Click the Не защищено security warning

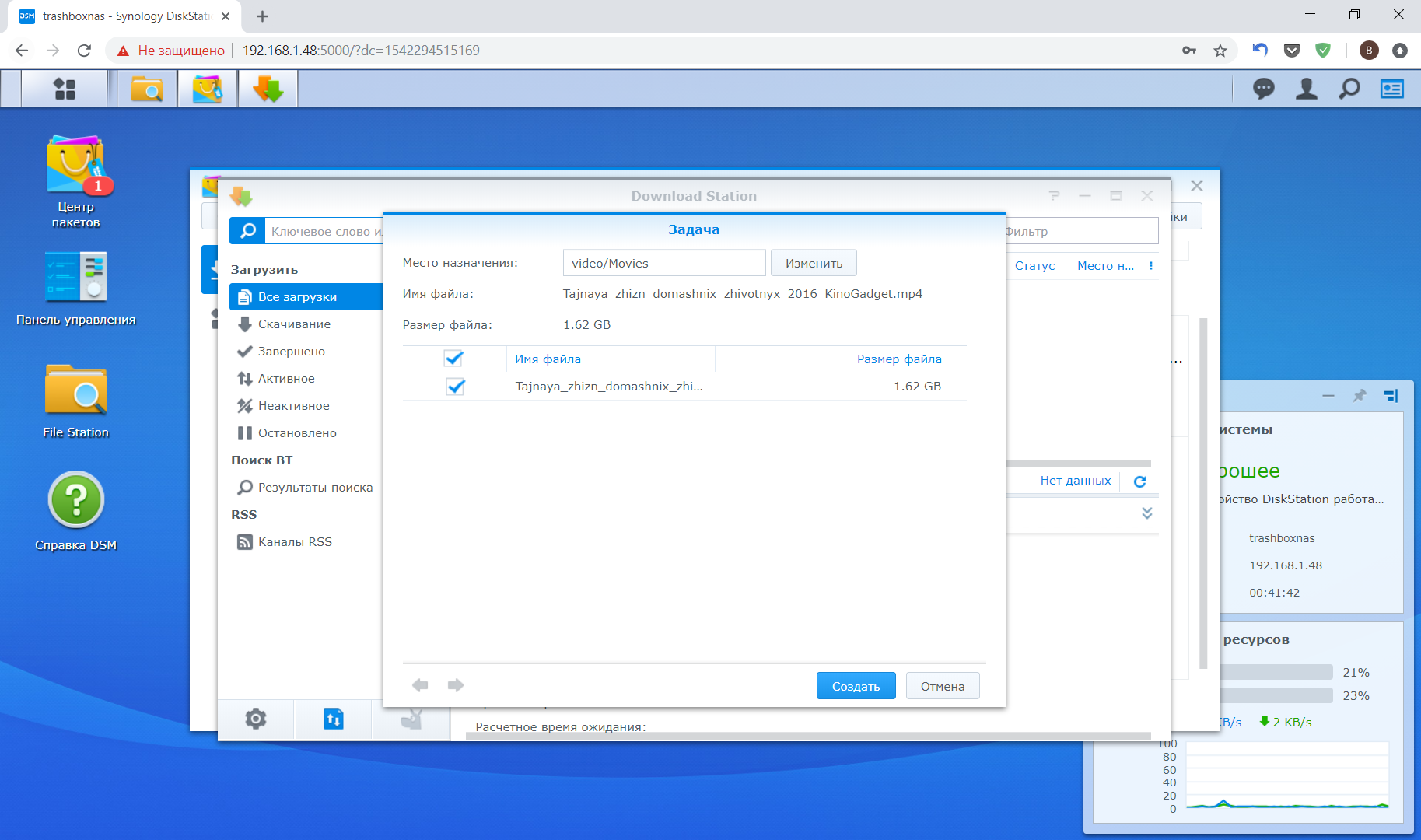tap(171, 51)
